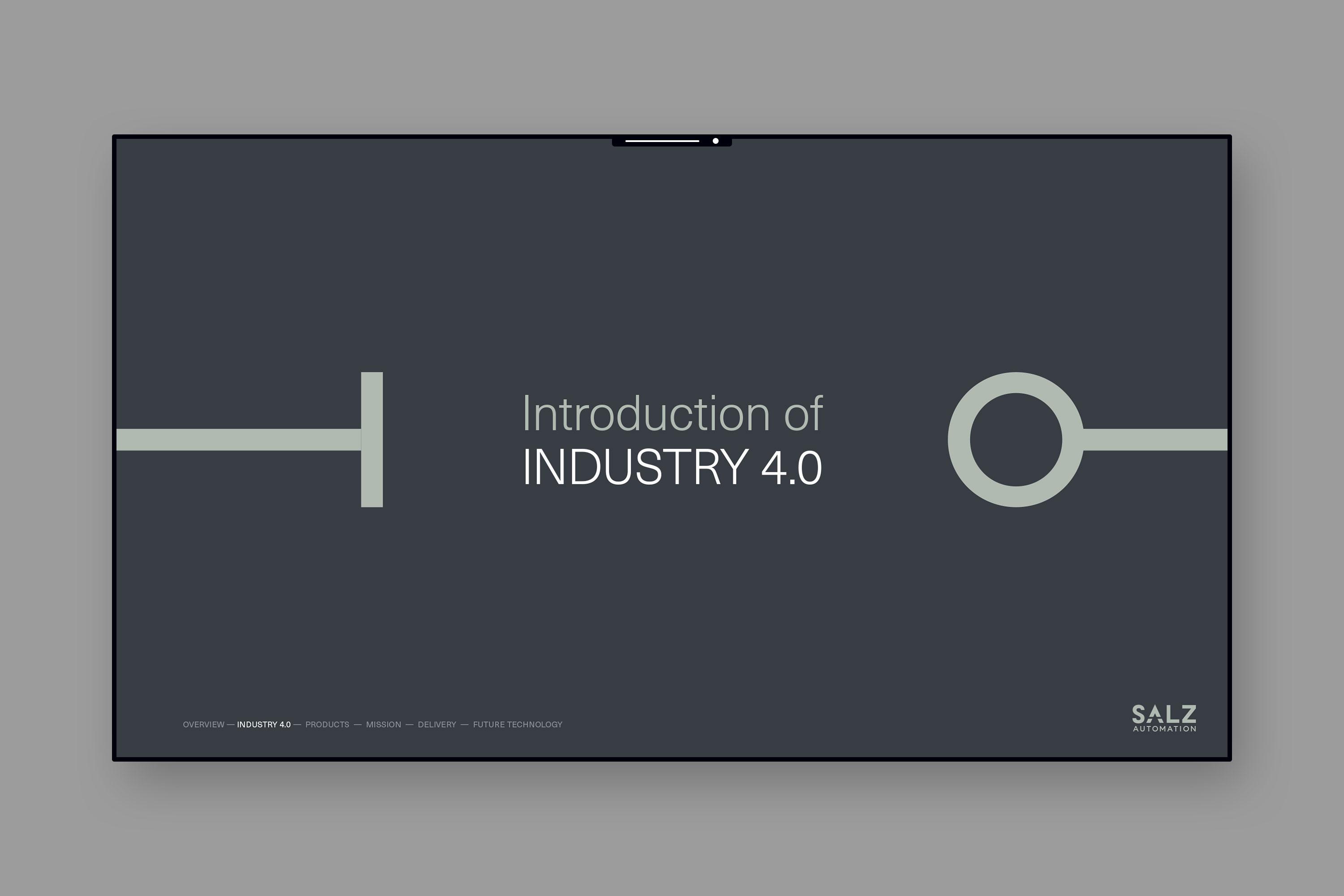Image resolution: width=1344 pixels, height=896 pixels.
Task: Open the FUTURE TECHNOLOGY section
Action: pyautogui.click(x=518, y=724)
